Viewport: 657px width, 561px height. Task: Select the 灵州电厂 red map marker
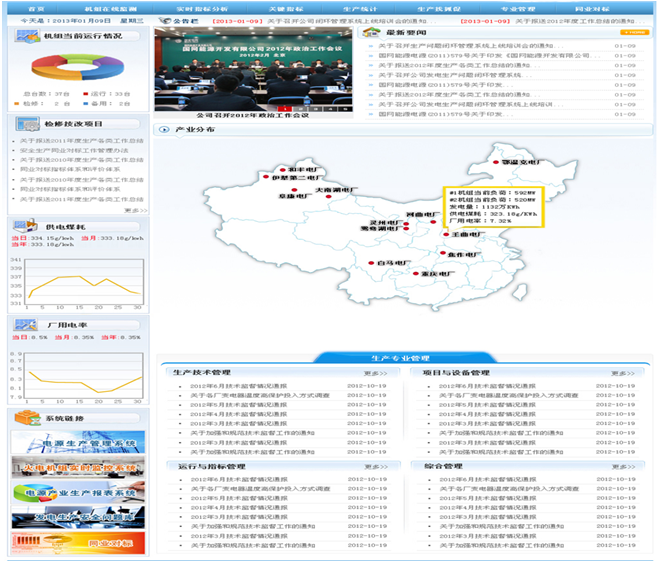click(406, 224)
